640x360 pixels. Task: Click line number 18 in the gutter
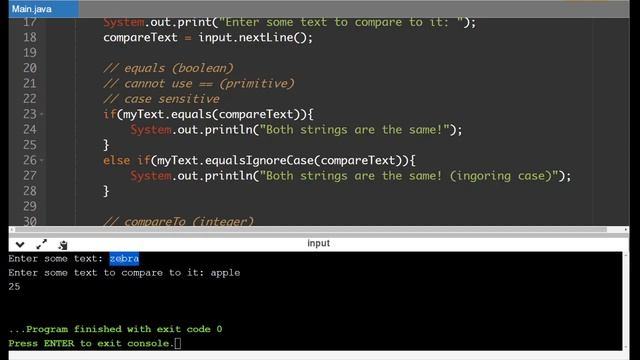tap(30, 38)
